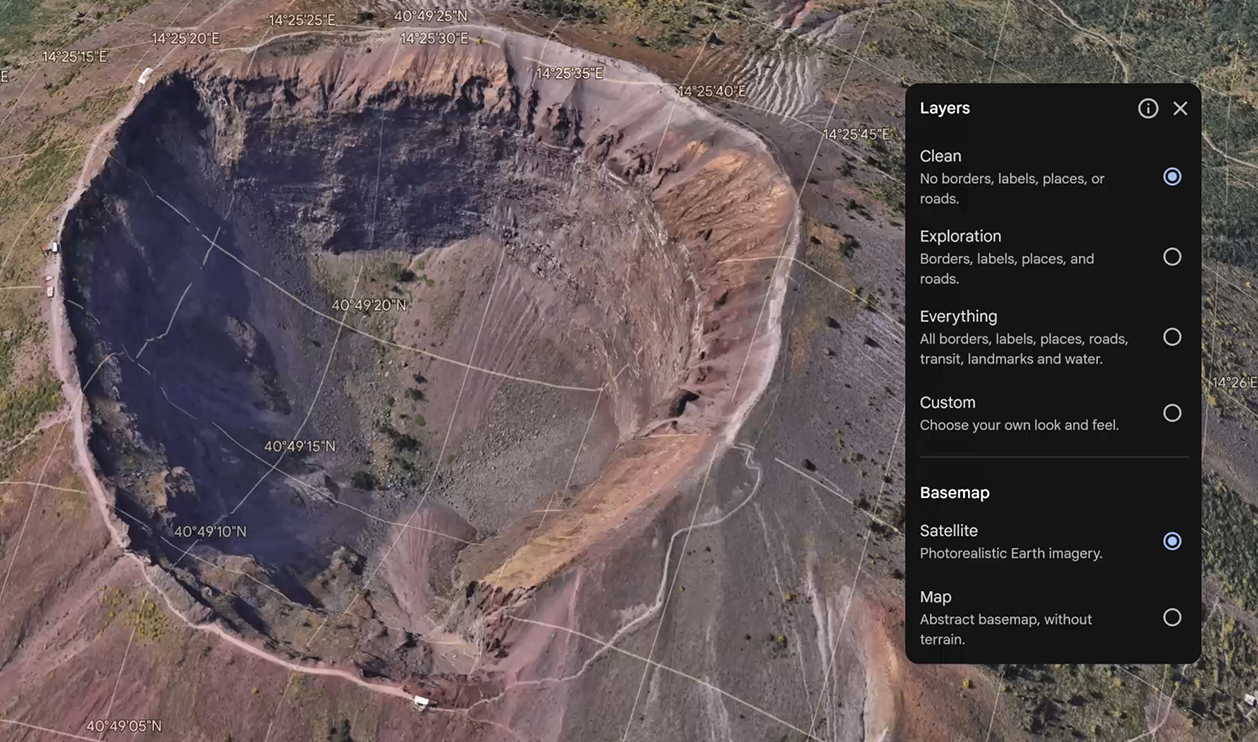Image resolution: width=1258 pixels, height=742 pixels.
Task: Click 'Choose your own look and feel' text
Action: click(x=1019, y=425)
